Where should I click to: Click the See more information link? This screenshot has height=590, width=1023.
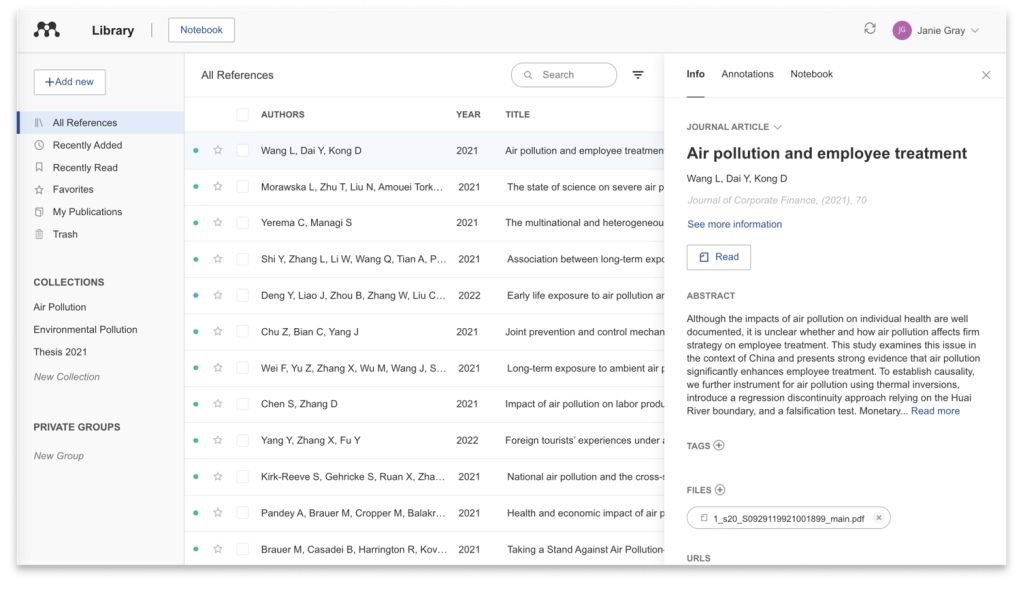(x=734, y=224)
